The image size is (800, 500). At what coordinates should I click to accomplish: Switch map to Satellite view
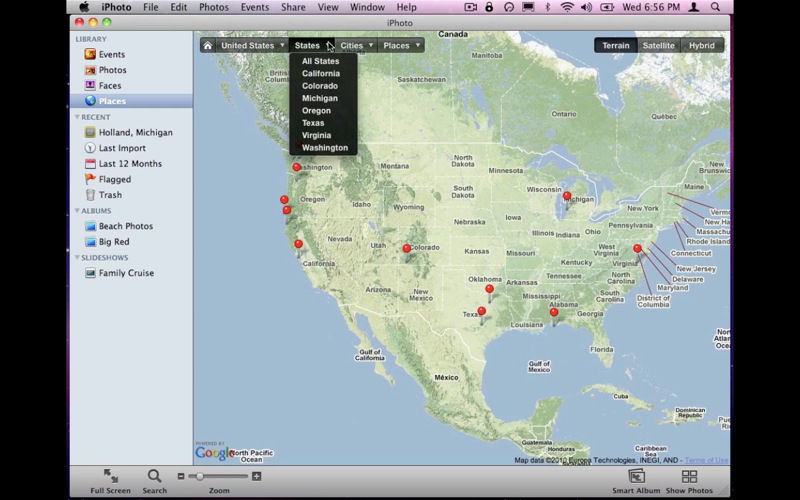point(659,45)
